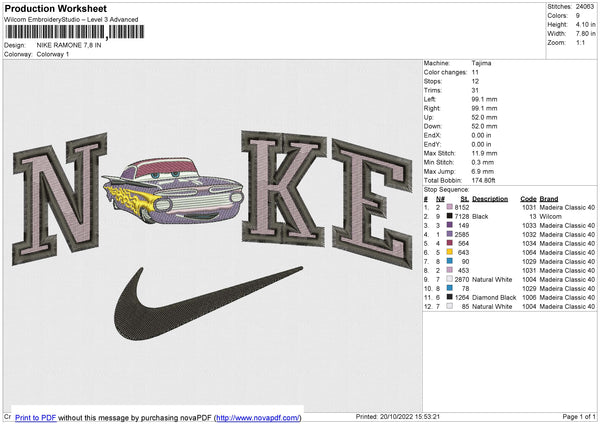Screen dimensions: 600x424
Task: Select the Wilcom EmbroideryStudio Level 3 Advanced text
Action: click(71, 20)
